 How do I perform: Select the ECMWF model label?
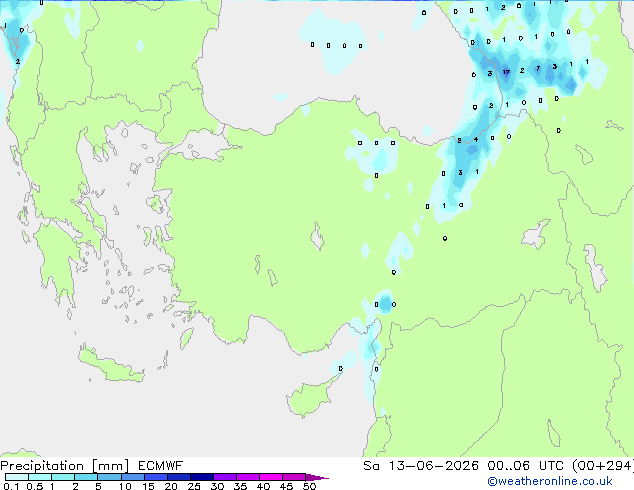[x=161, y=466]
